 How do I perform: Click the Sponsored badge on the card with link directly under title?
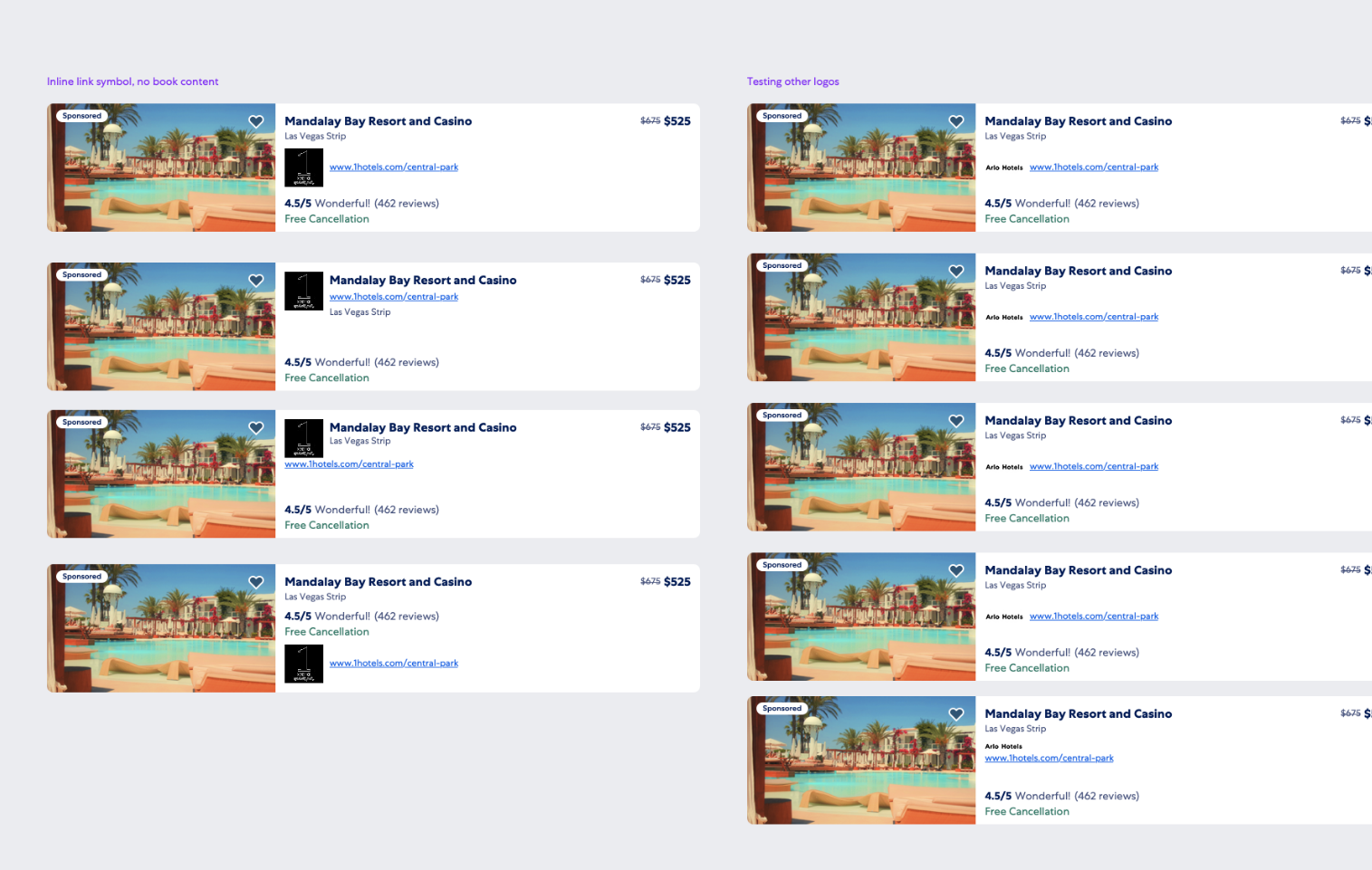[x=82, y=275]
